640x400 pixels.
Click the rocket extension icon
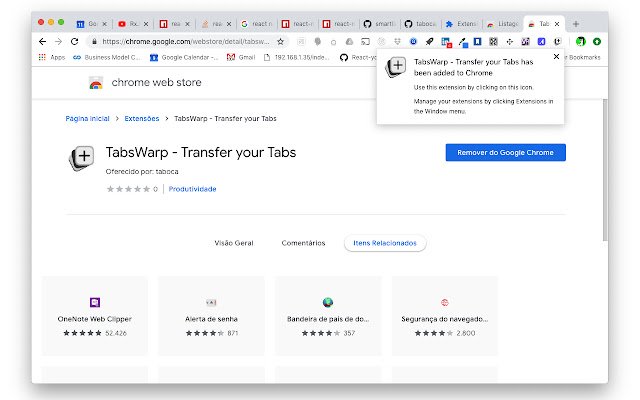coord(429,41)
